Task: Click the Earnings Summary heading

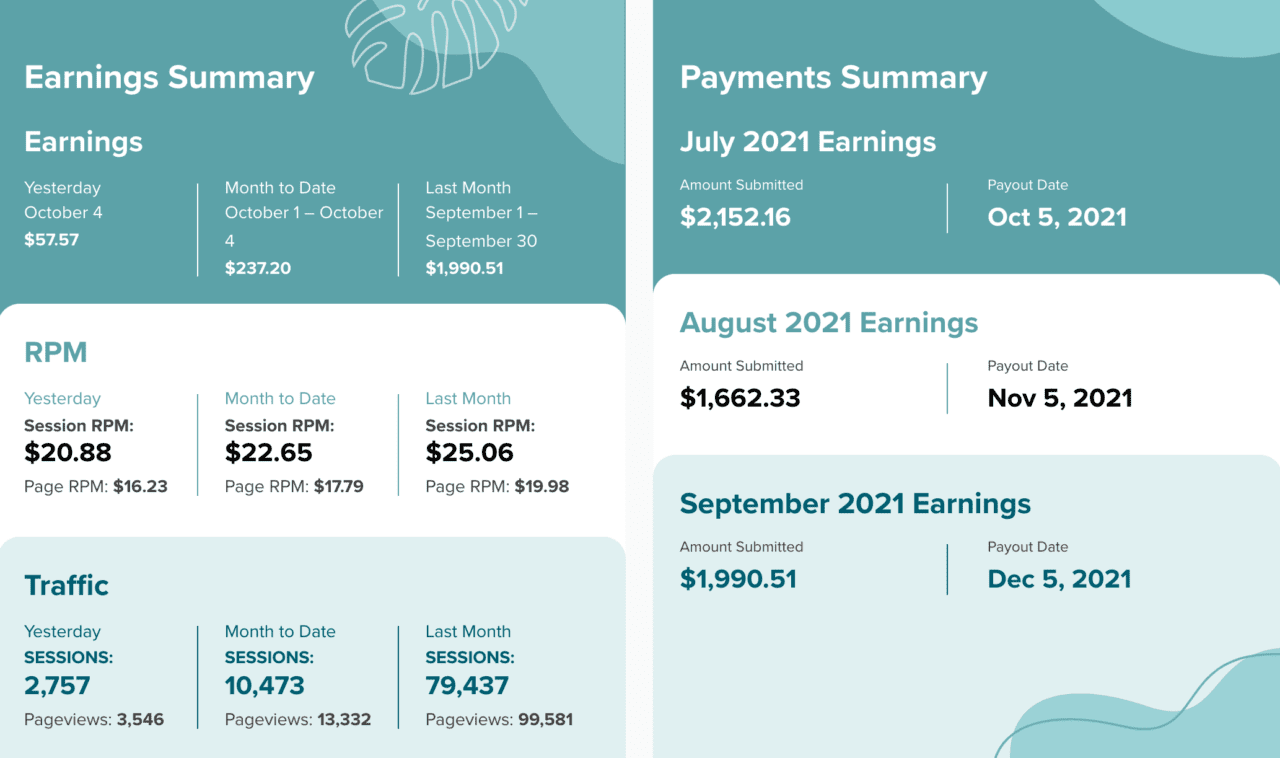Action: 169,78
